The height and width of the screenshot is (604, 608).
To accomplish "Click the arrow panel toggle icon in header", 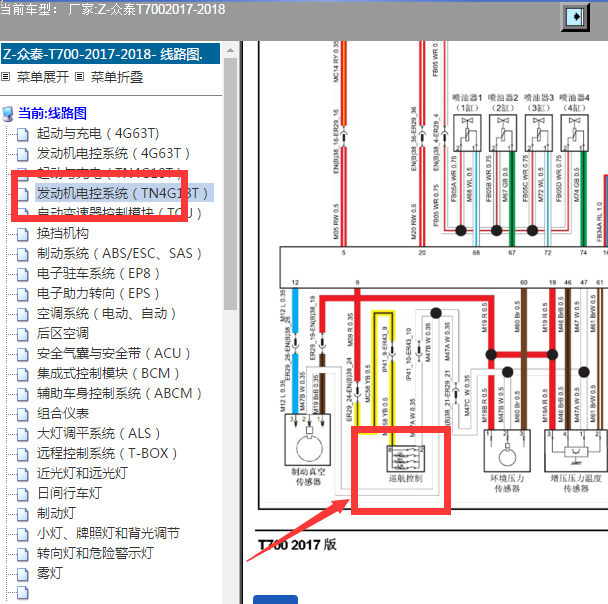I will point(575,17).
